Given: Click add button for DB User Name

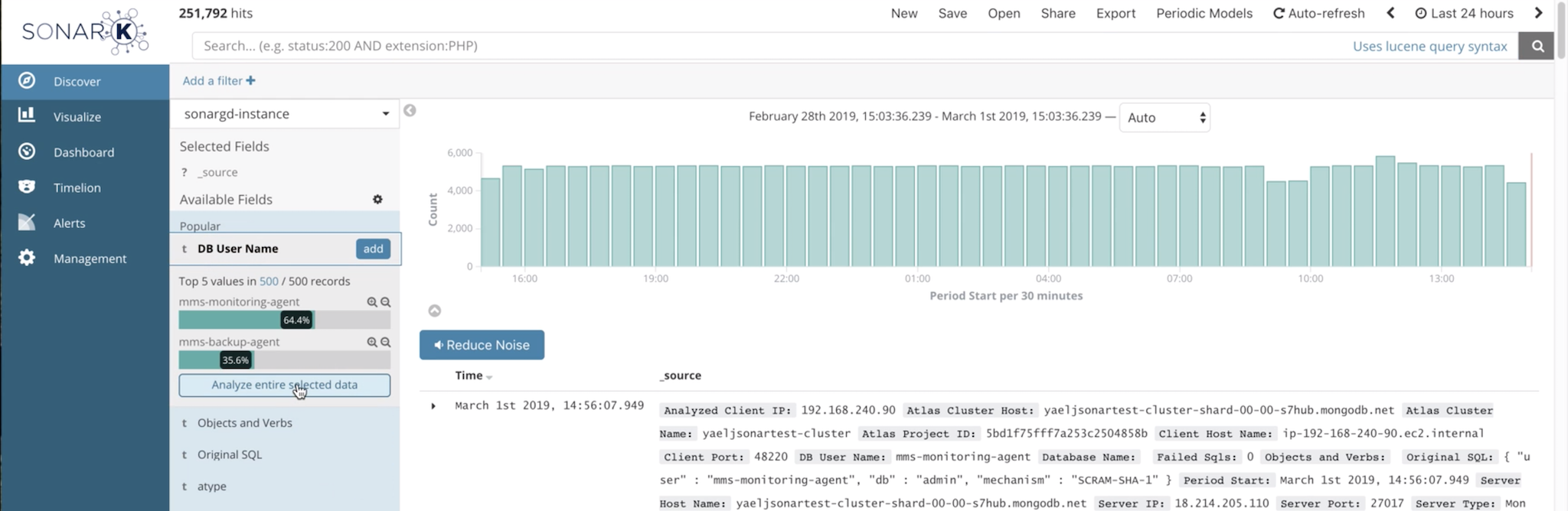Looking at the screenshot, I should tap(373, 249).
